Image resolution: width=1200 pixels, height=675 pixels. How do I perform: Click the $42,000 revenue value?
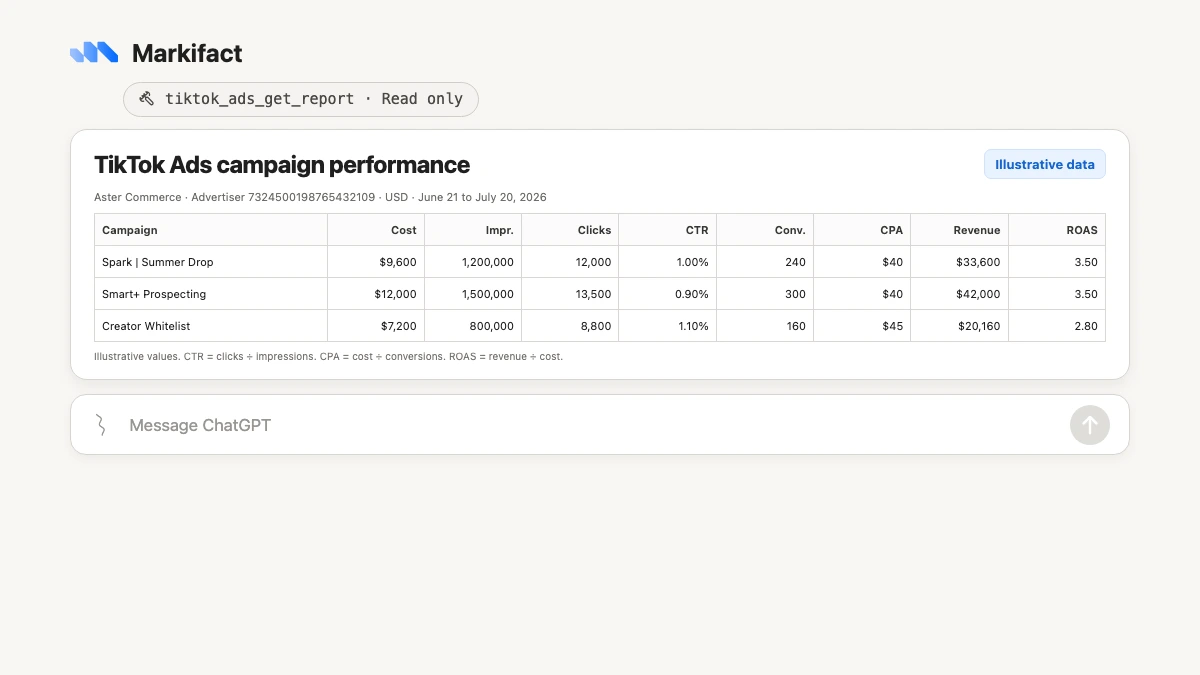(978, 294)
